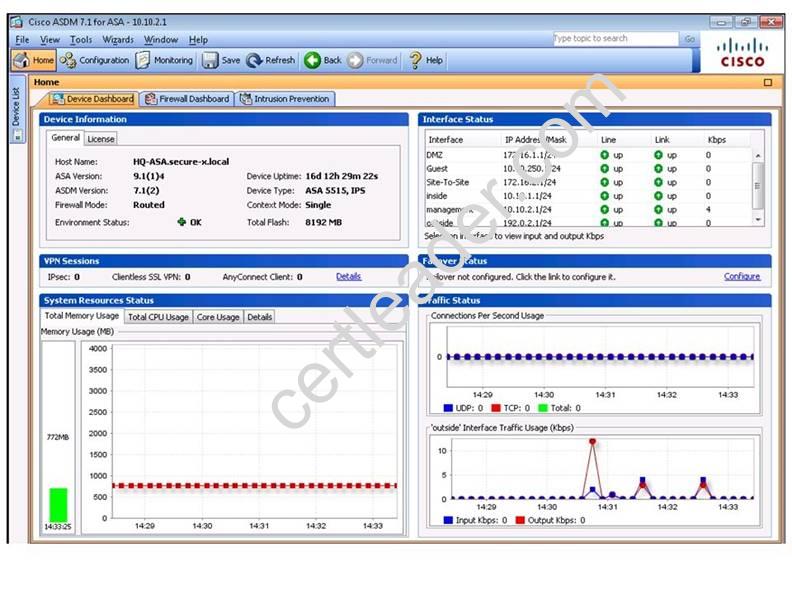Image resolution: width=792 pixels, height=594 pixels.
Task: Click the Environment Status green OK icon
Action: [x=182, y=222]
